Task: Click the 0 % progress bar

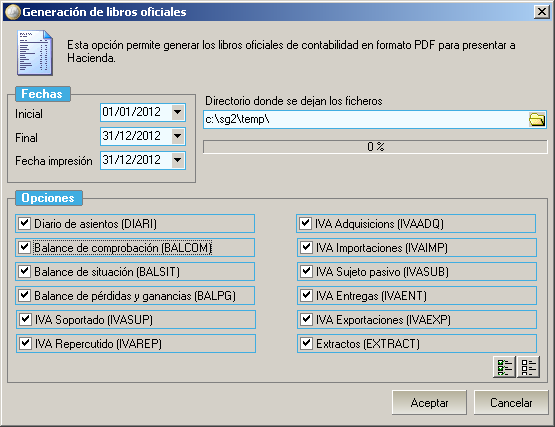Action: pos(375,147)
